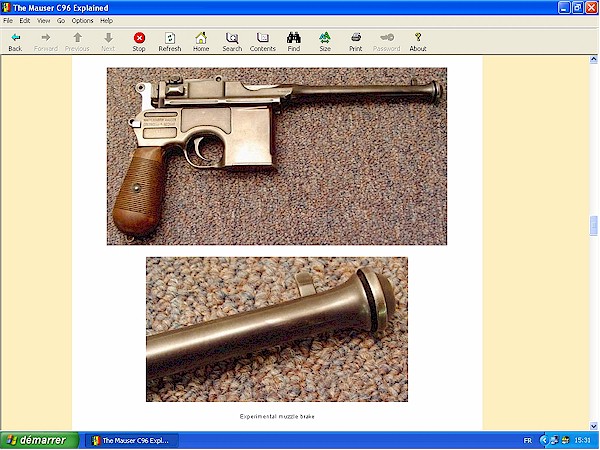The height and width of the screenshot is (450, 600).
Task: Click the vertical scrollbar up arrow
Action: click(593, 59)
